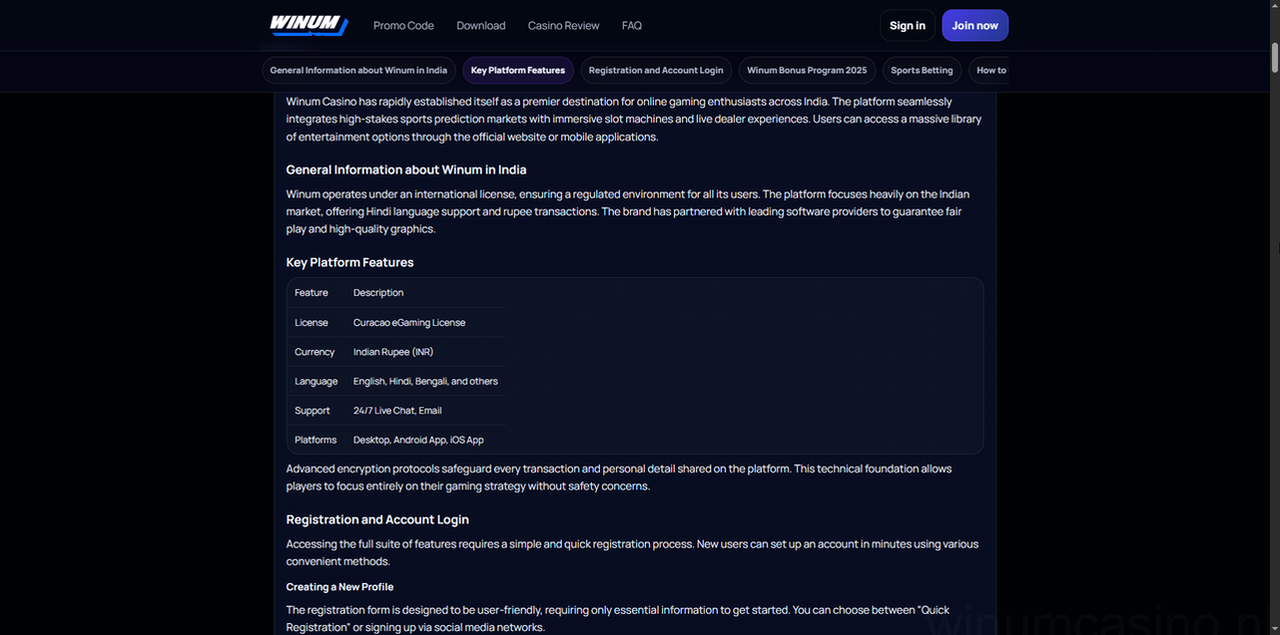This screenshot has width=1280, height=635.
Task: Click the 24/7 Live Chat, Email cell
Action: pos(426,410)
